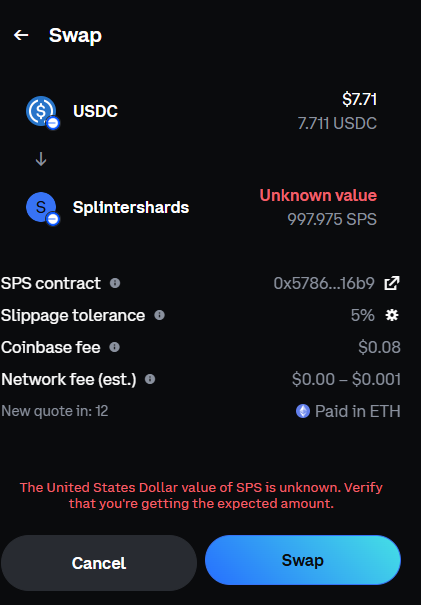Click the down arrow between tokens
Screen dimensions: 421x605
coord(41,159)
